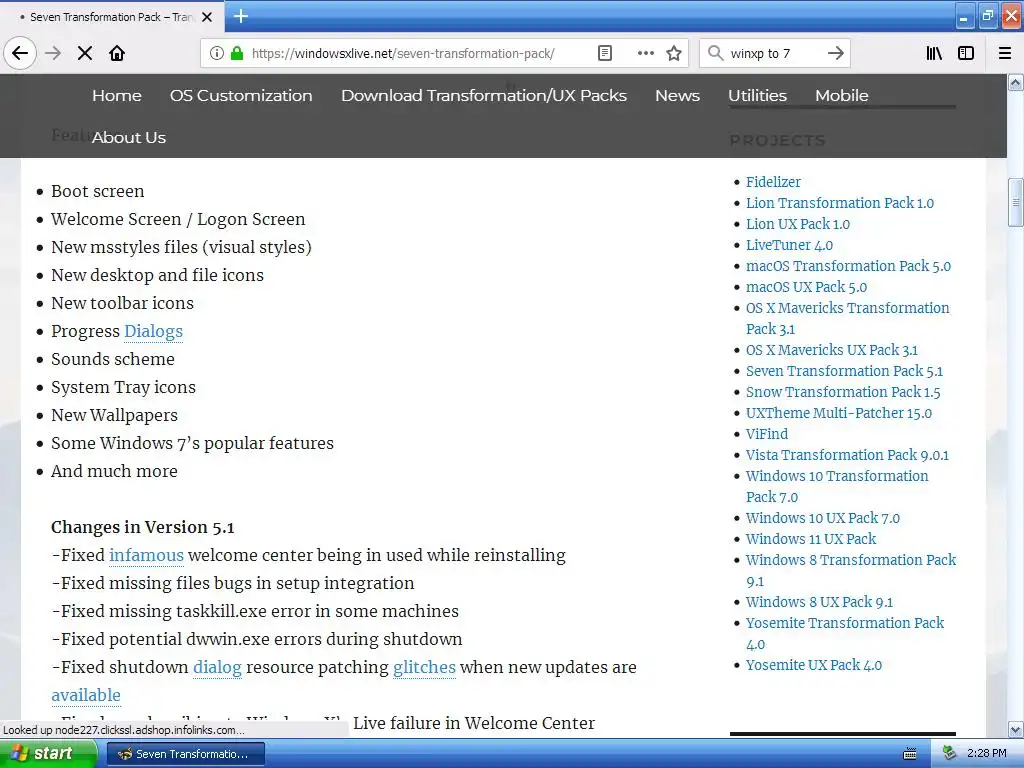Open Yosemite Transformation Pack 4.0 link
The width and height of the screenshot is (1024, 768).
click(x=845, y=633)
